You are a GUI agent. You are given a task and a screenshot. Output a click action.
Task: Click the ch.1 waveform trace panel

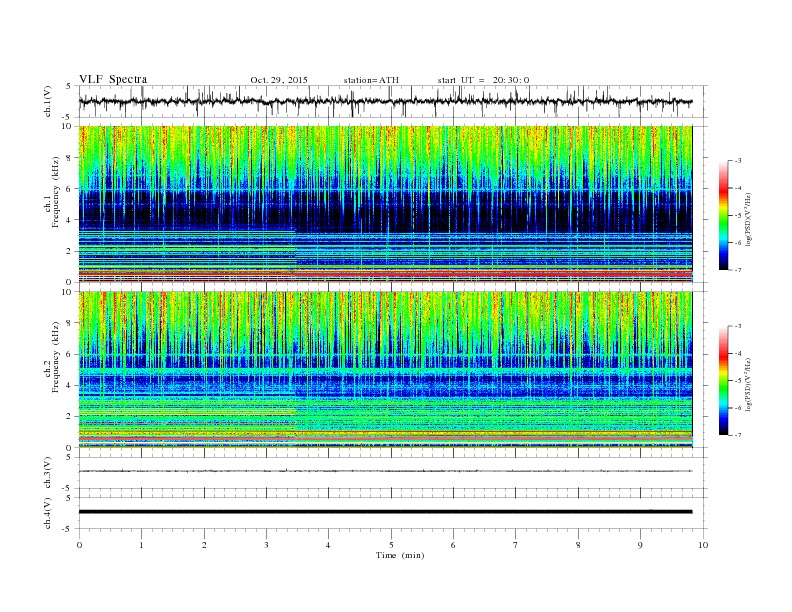coord(393,101)
